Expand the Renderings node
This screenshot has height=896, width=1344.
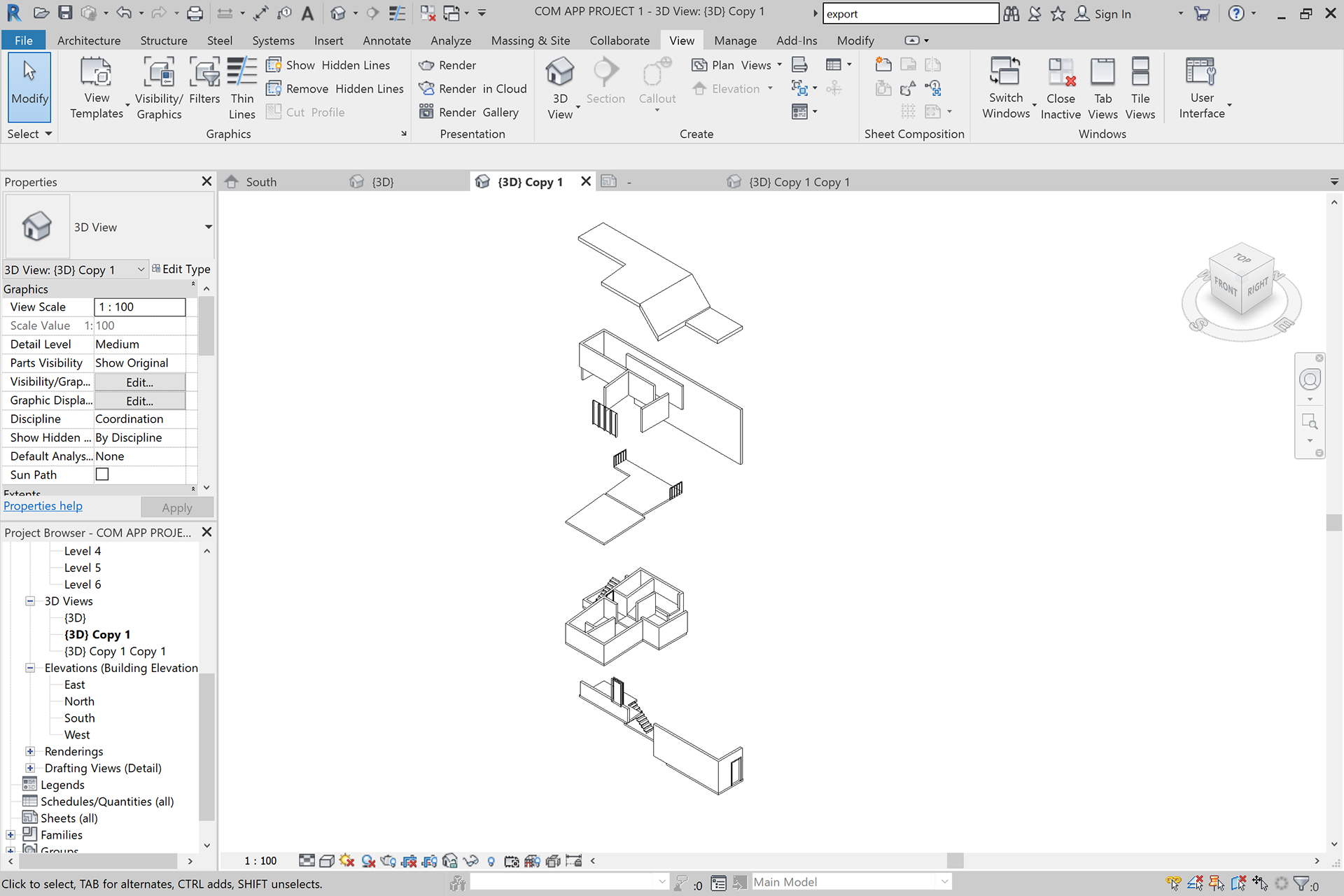pos(30,752)
